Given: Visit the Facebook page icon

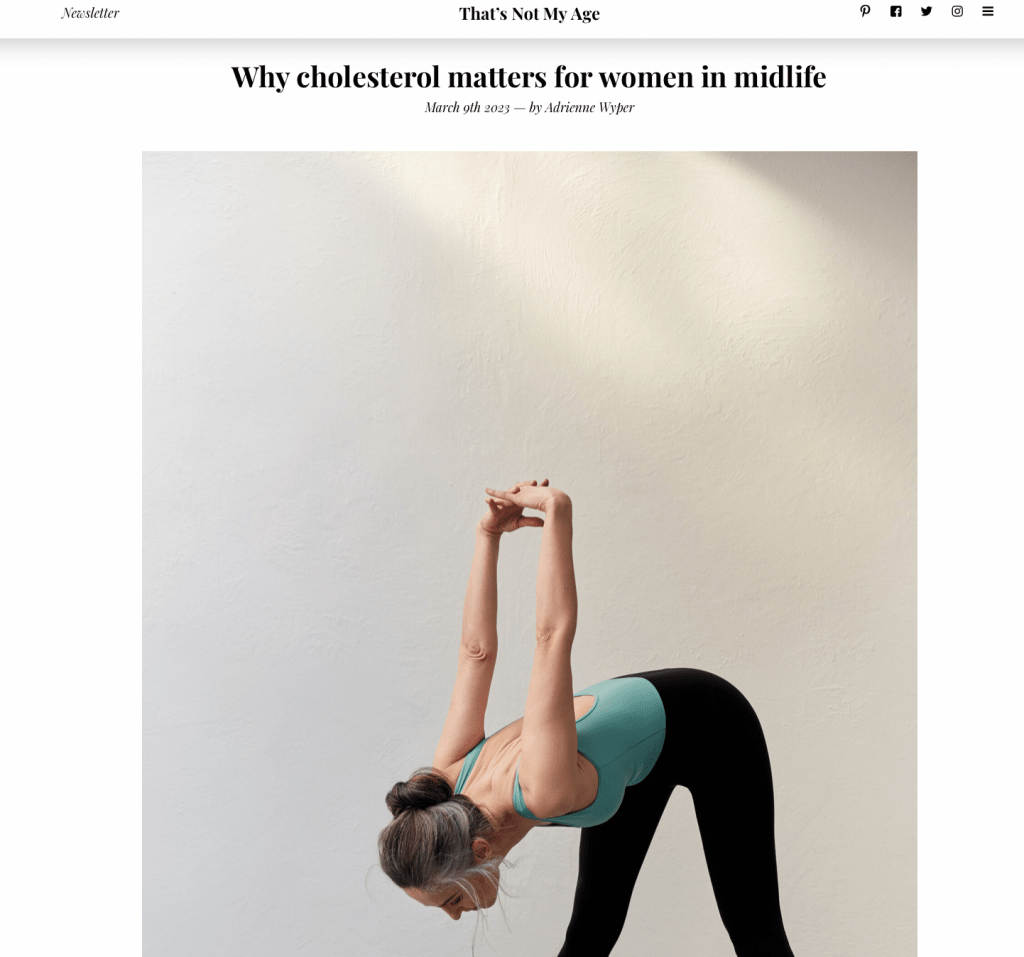Looking at the screenshot, I should pos(895,11).
